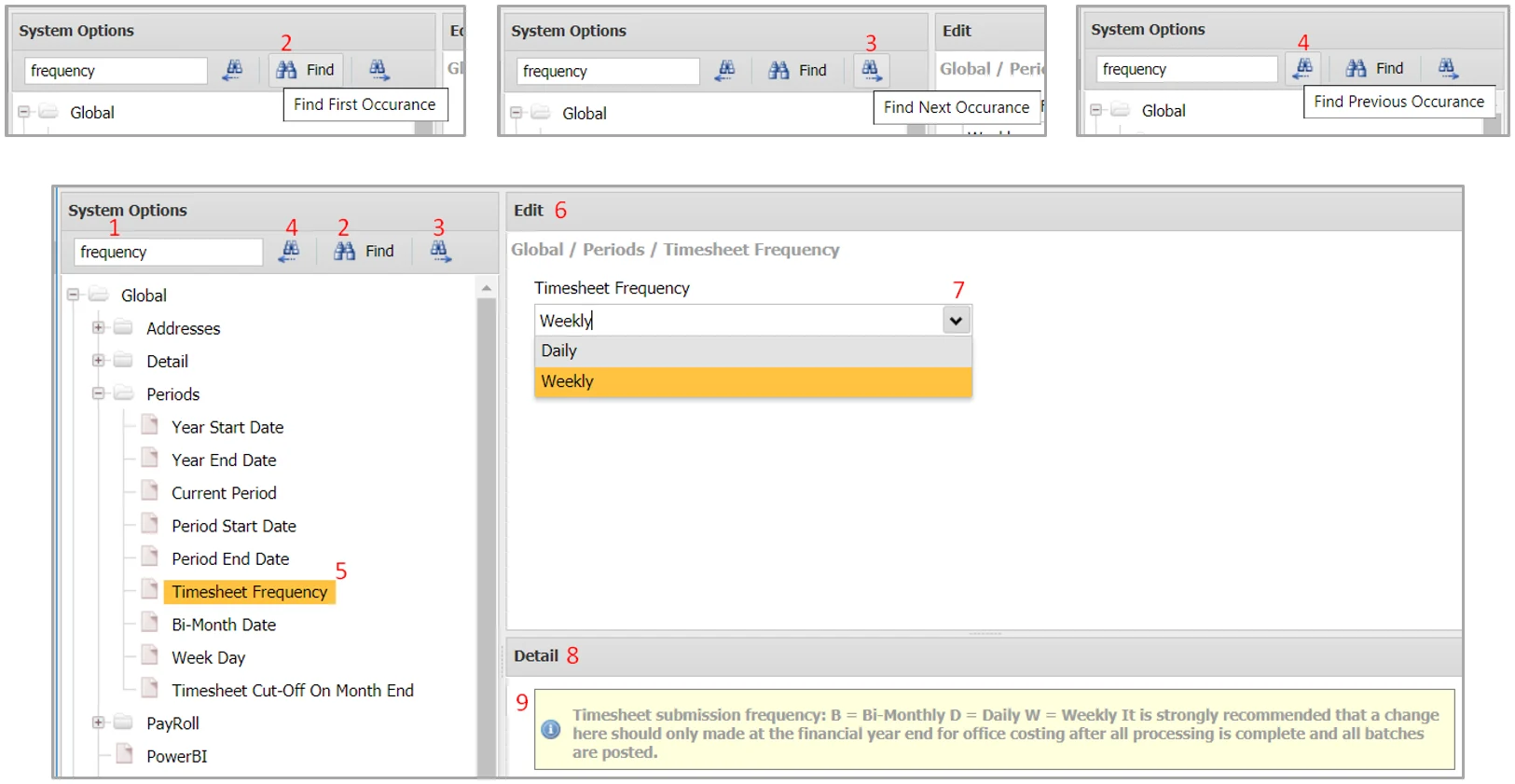Click Find Previous icon in top-right panel
This screenshot has width=1515, height=784.
click(1303, 68)
